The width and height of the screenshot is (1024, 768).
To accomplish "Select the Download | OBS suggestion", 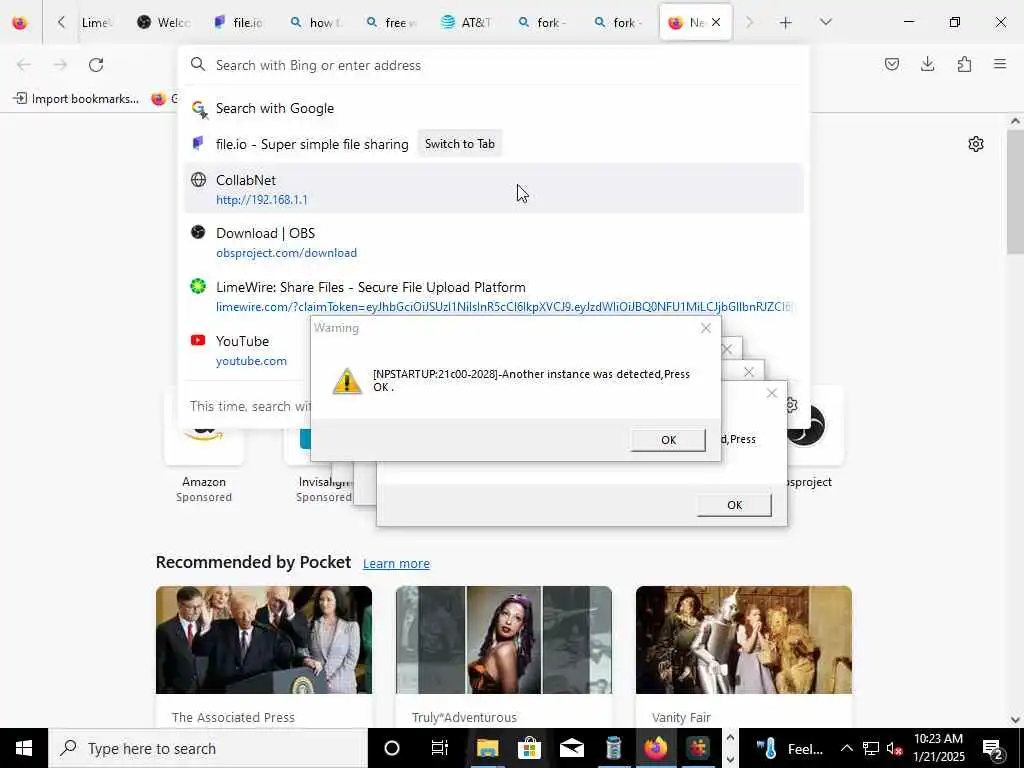I will 494,242.
